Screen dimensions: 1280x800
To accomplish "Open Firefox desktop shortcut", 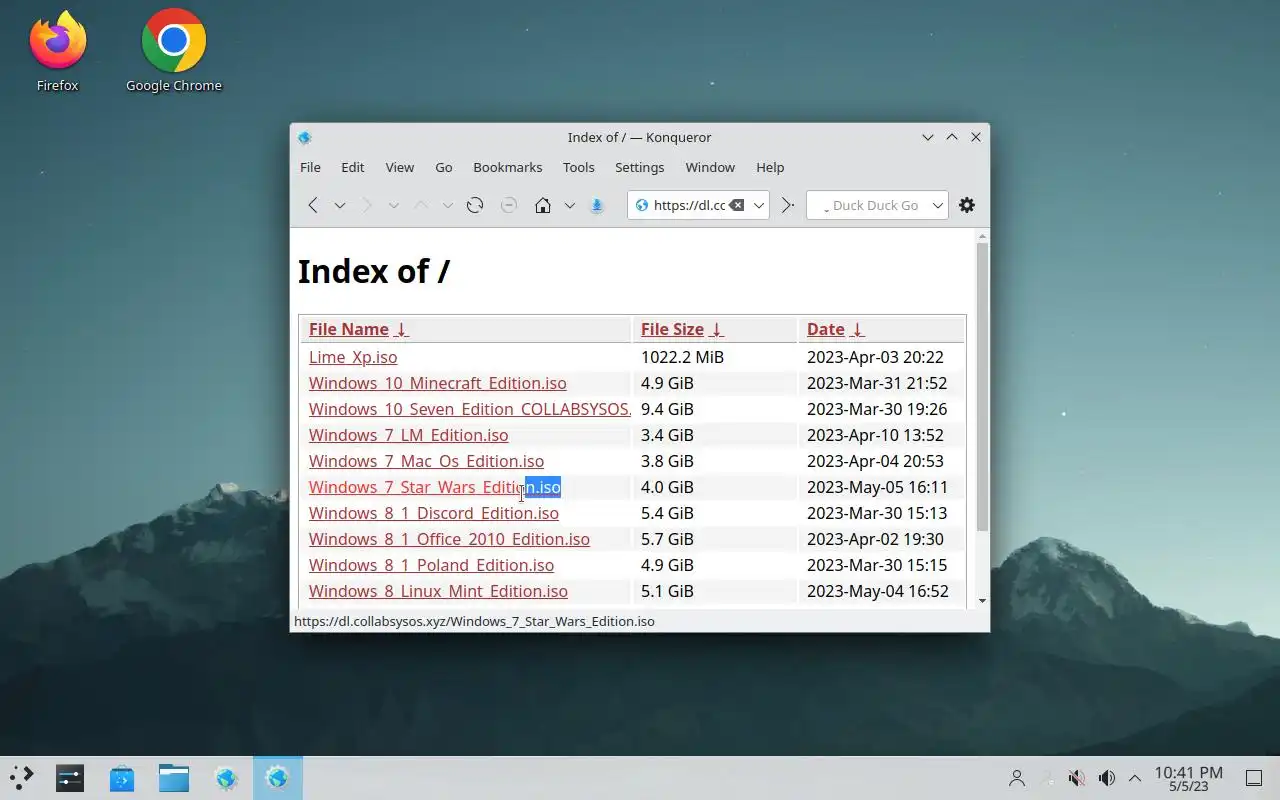I will 57,52.
